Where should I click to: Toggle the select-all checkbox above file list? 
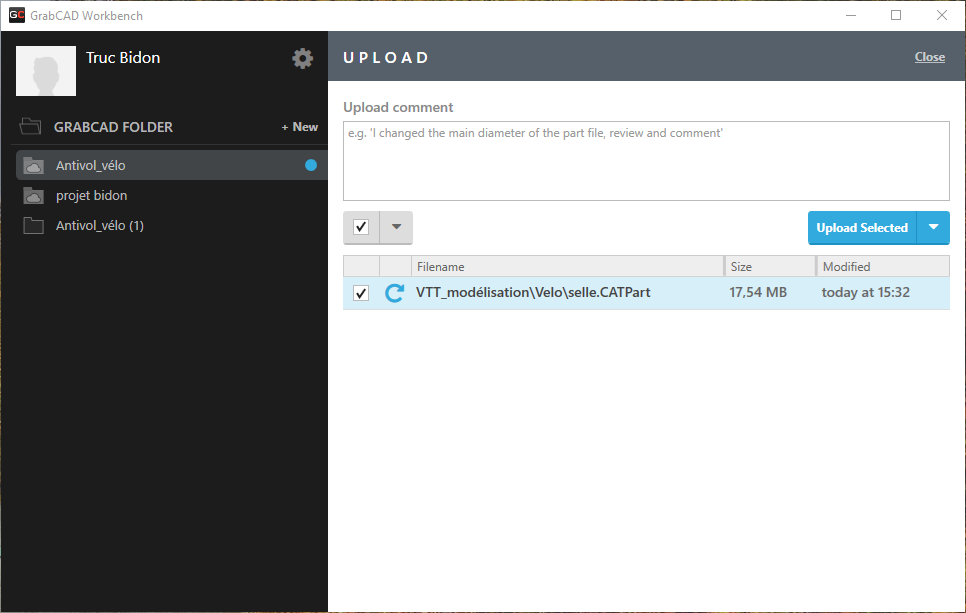[361, 227]
